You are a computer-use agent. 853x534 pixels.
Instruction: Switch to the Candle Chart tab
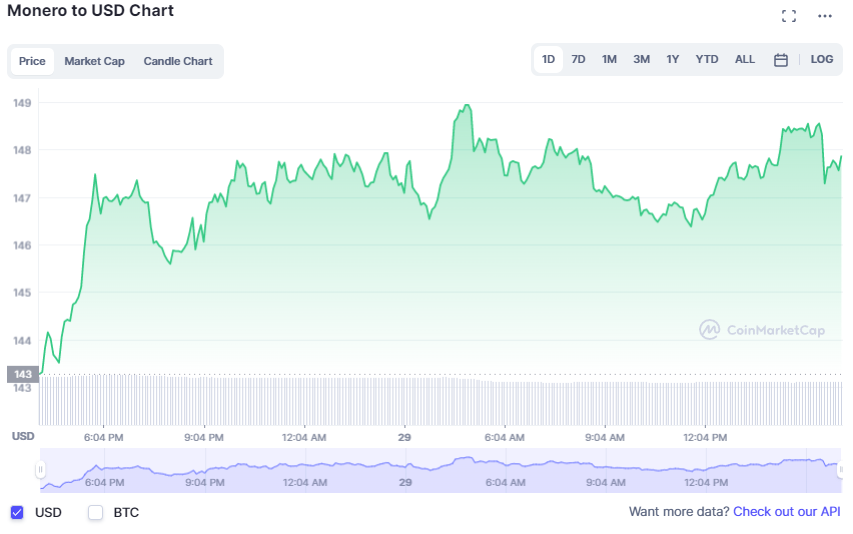tap(178, 61)
